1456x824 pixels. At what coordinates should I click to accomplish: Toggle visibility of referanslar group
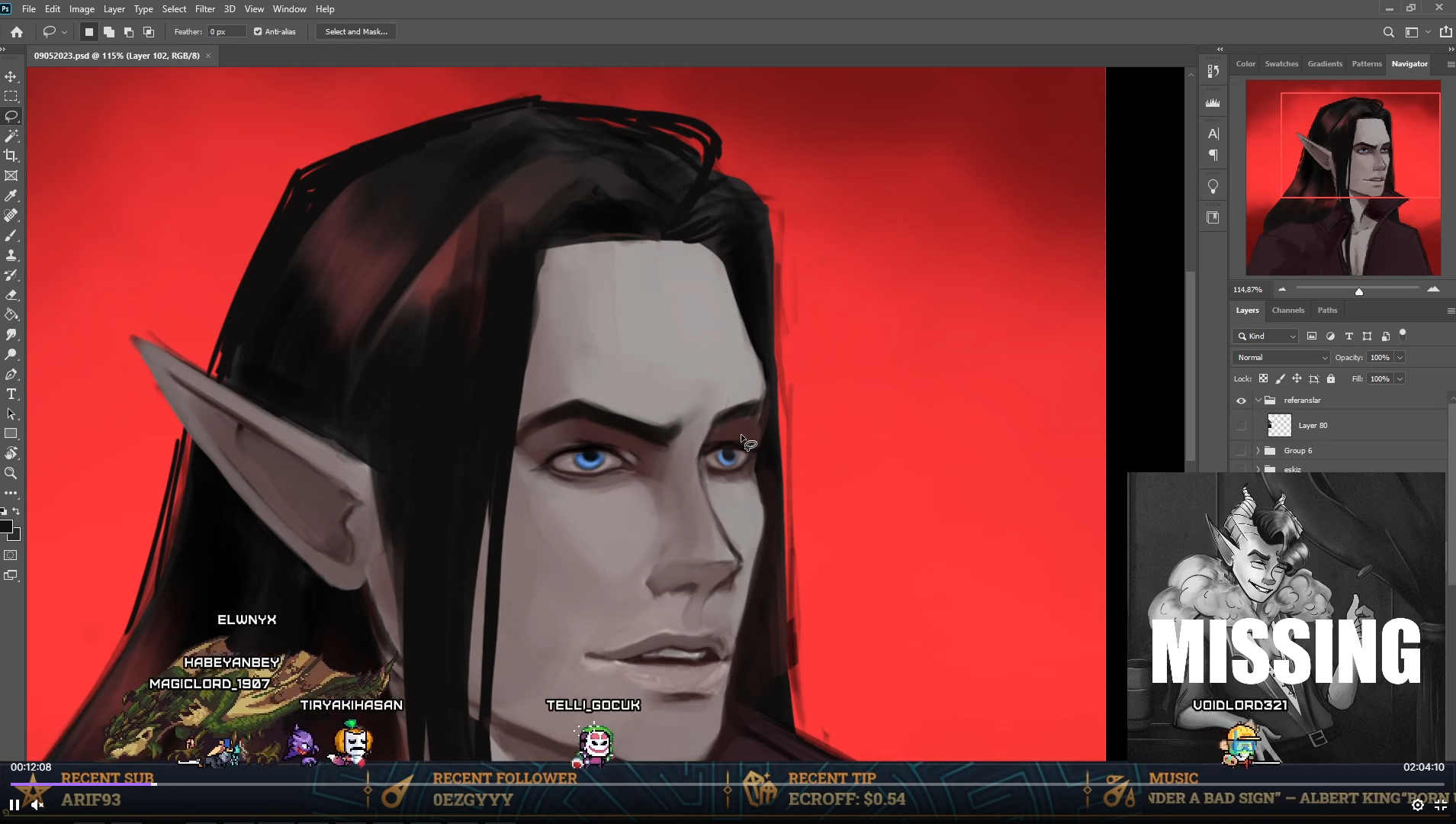pyautogui.click(x=1241, y=401)
